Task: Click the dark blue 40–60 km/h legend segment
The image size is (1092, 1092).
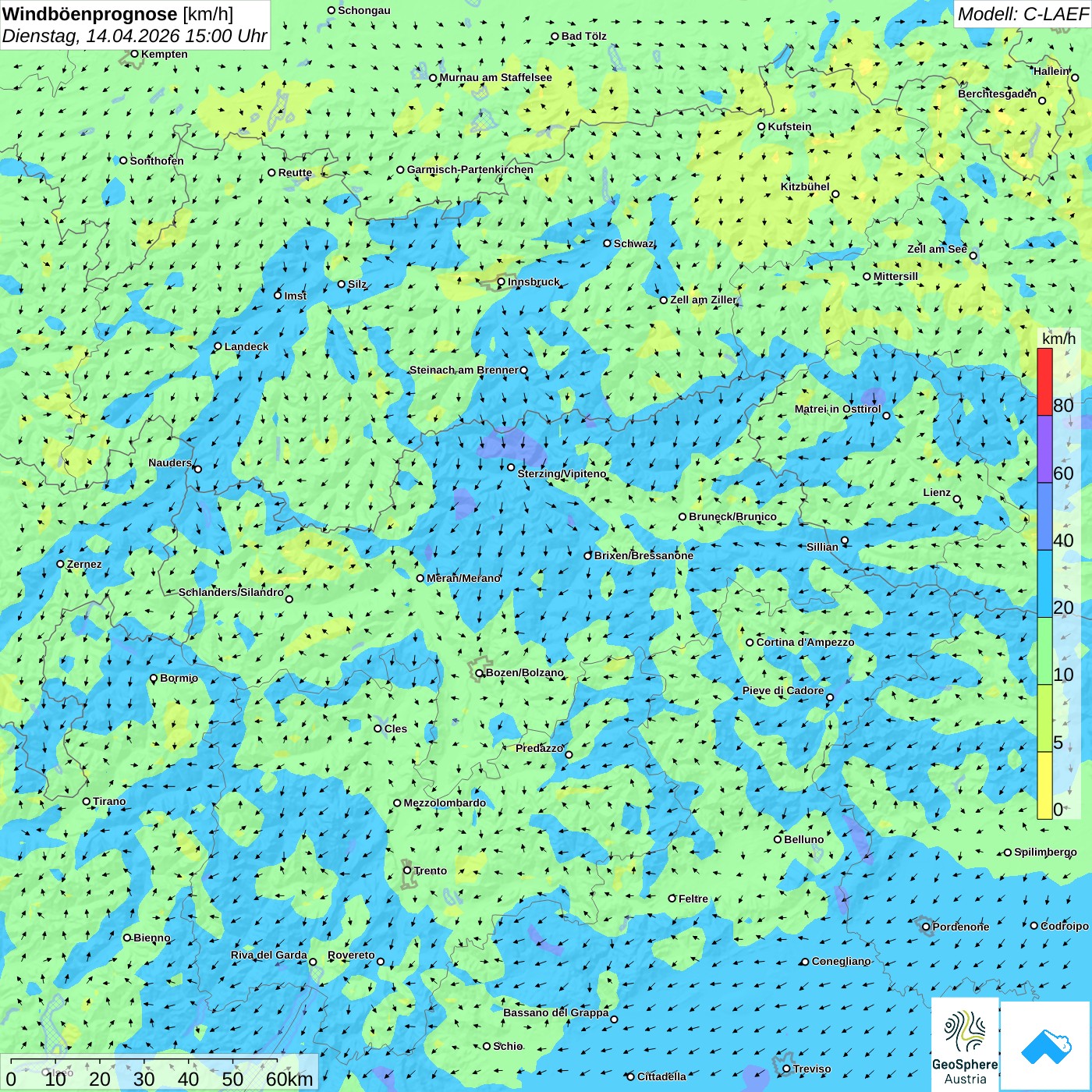Action: point(1044,517)
